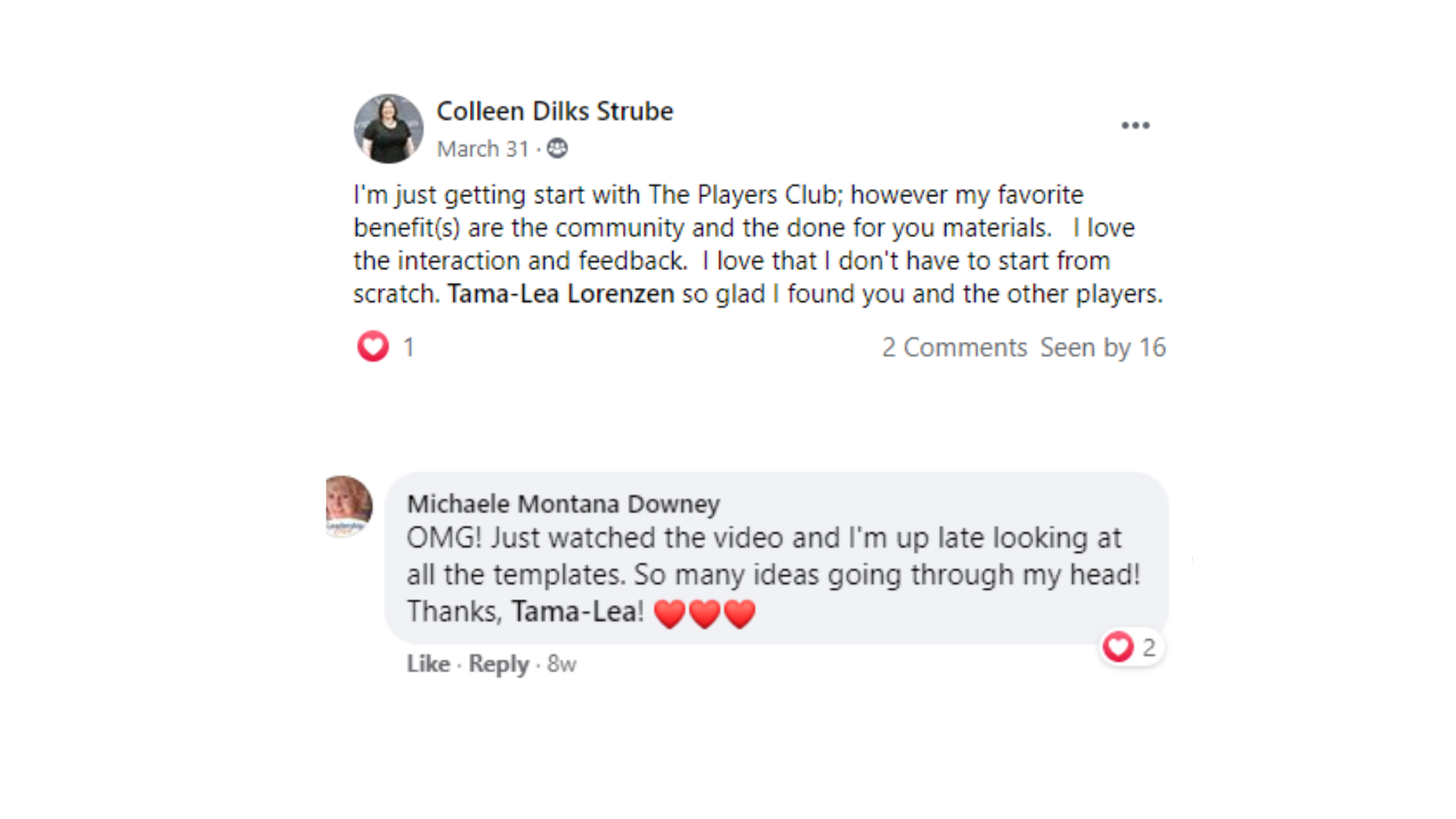Show the comment reaction count of 2
Viewport: 1456px width, 819px height.
click(1148, 648)
